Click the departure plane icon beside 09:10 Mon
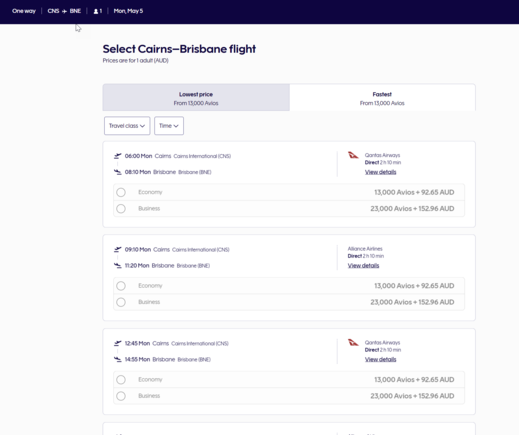519x435 pixels. [118, 249]
